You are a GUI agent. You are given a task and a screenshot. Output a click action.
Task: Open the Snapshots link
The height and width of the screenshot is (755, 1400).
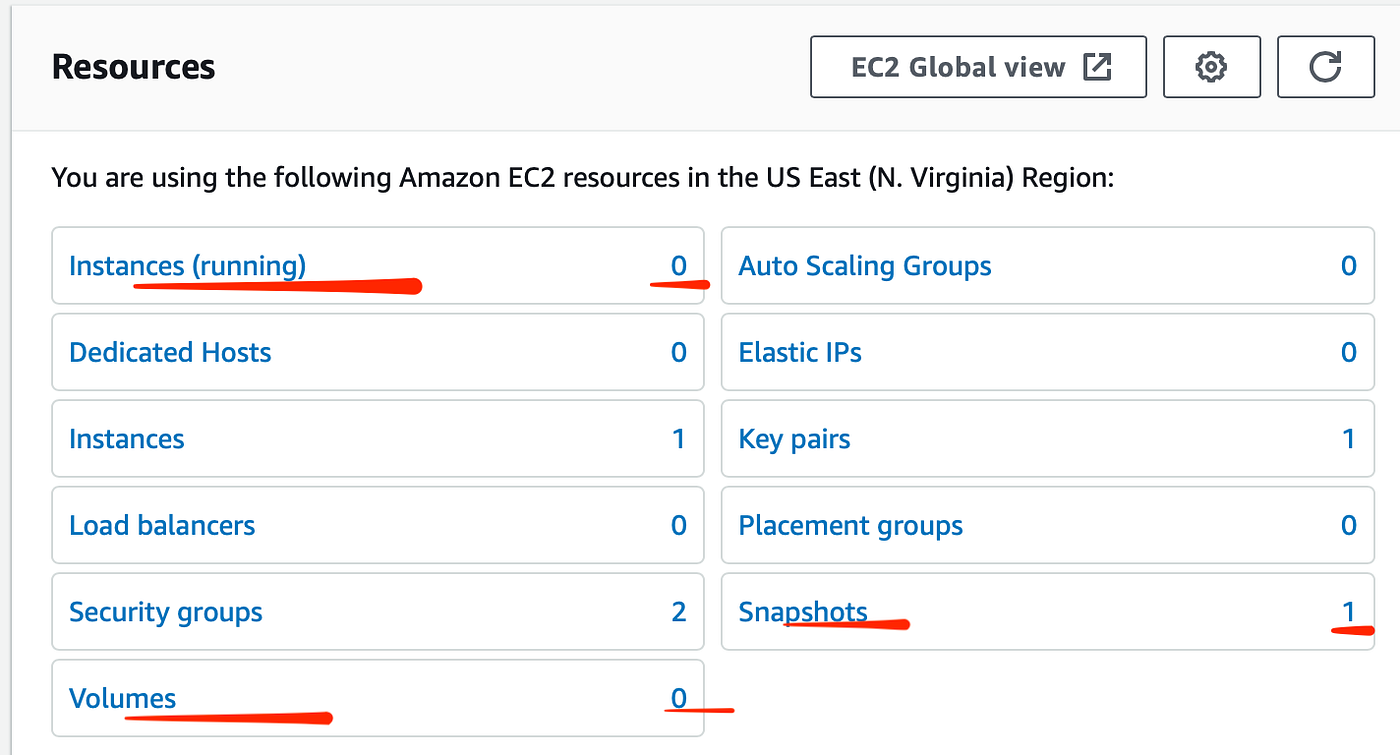click(803, 612)
